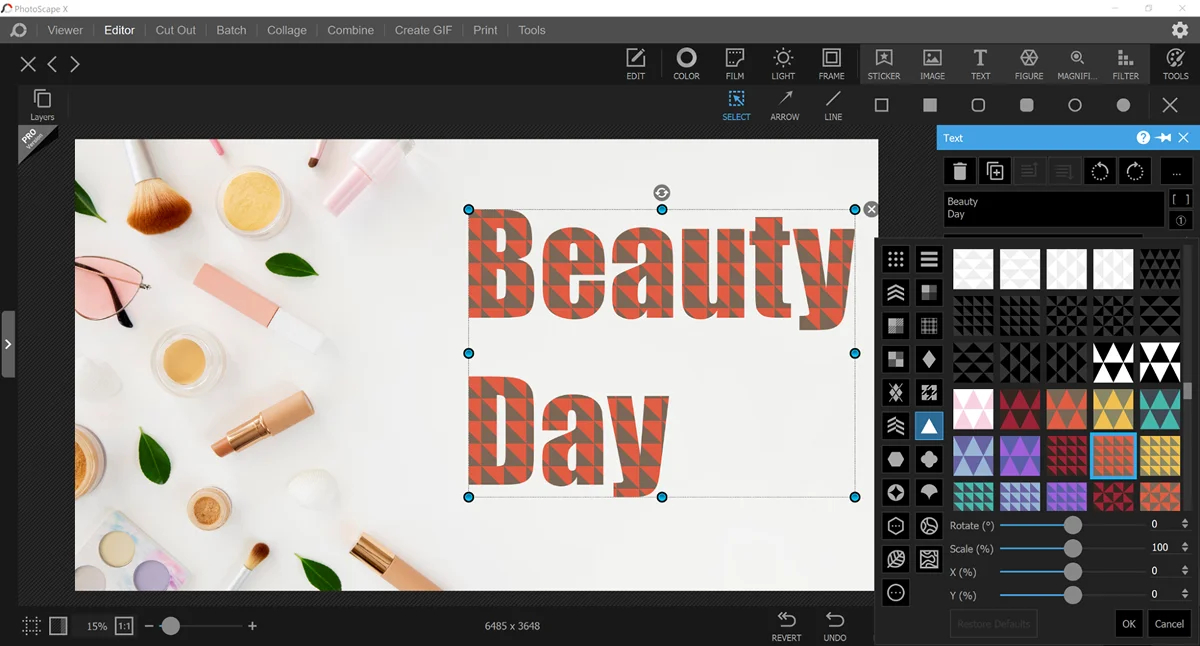Screen dimensions: 1200x646
Task: Choose the yellow triangle pattern swatch
Action: [1113, 410]
